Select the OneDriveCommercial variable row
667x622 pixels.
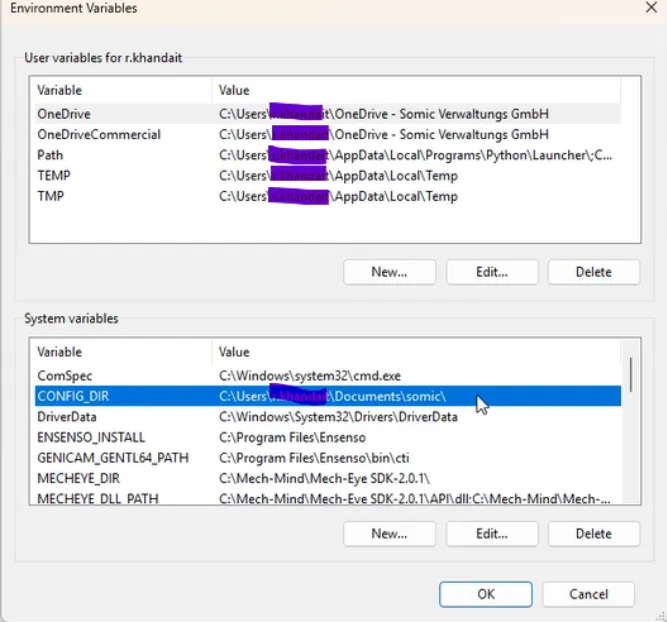pos(328,134)
